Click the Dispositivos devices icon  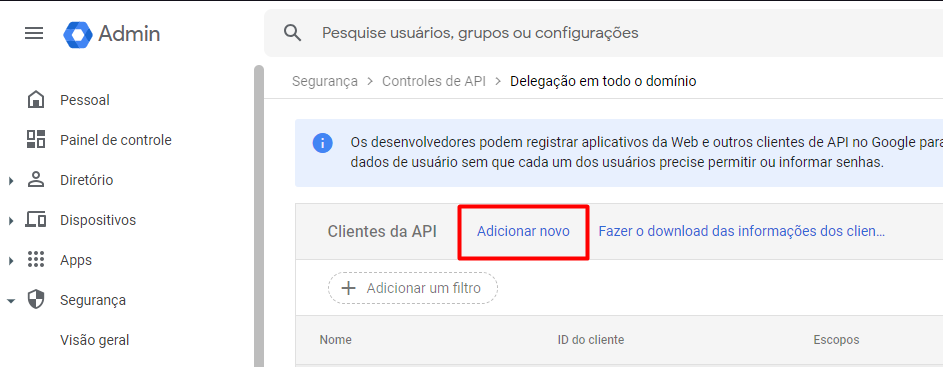[x=36, y=220]
